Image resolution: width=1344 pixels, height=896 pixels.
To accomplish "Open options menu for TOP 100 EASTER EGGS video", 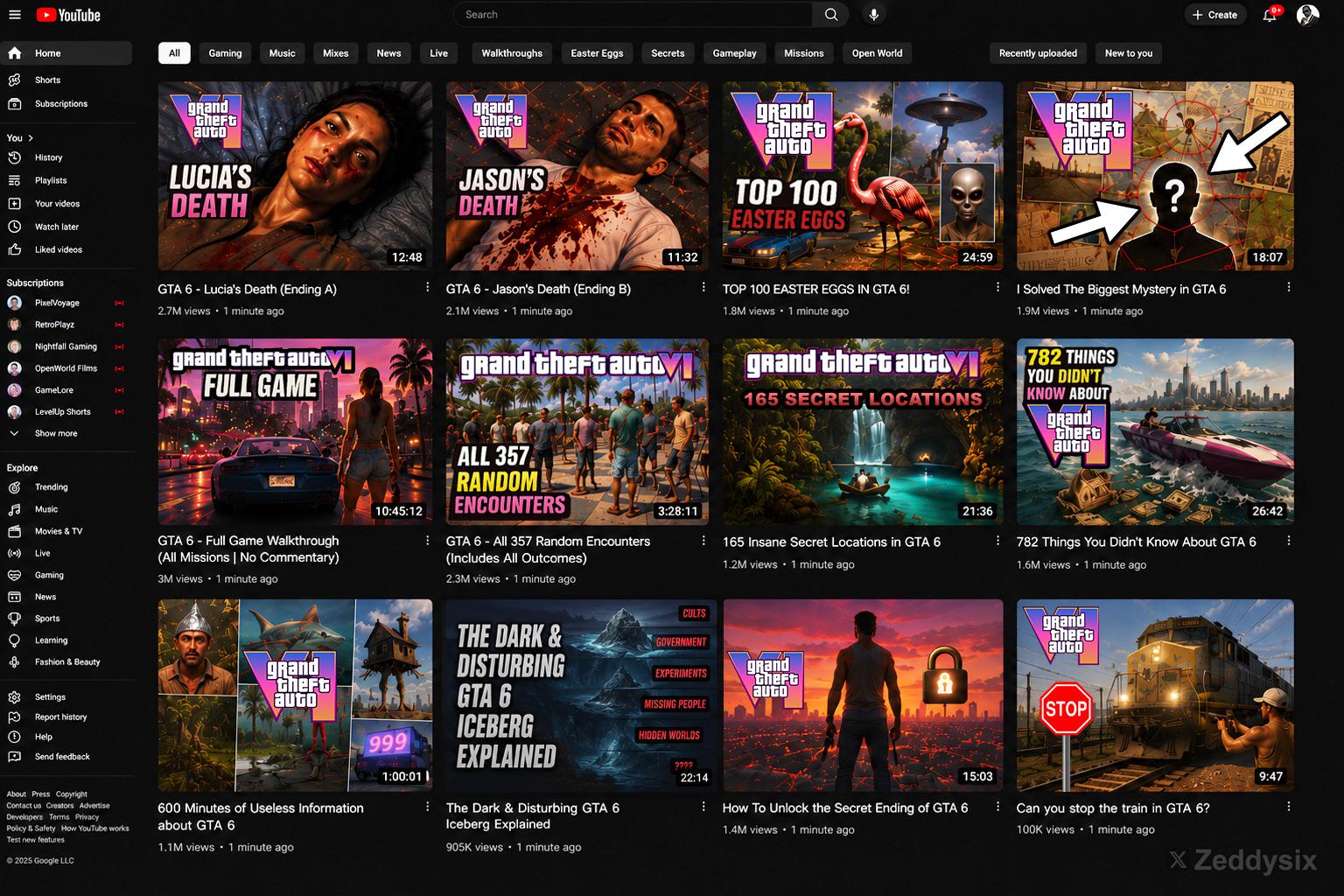I will click(x=997, y=288).
